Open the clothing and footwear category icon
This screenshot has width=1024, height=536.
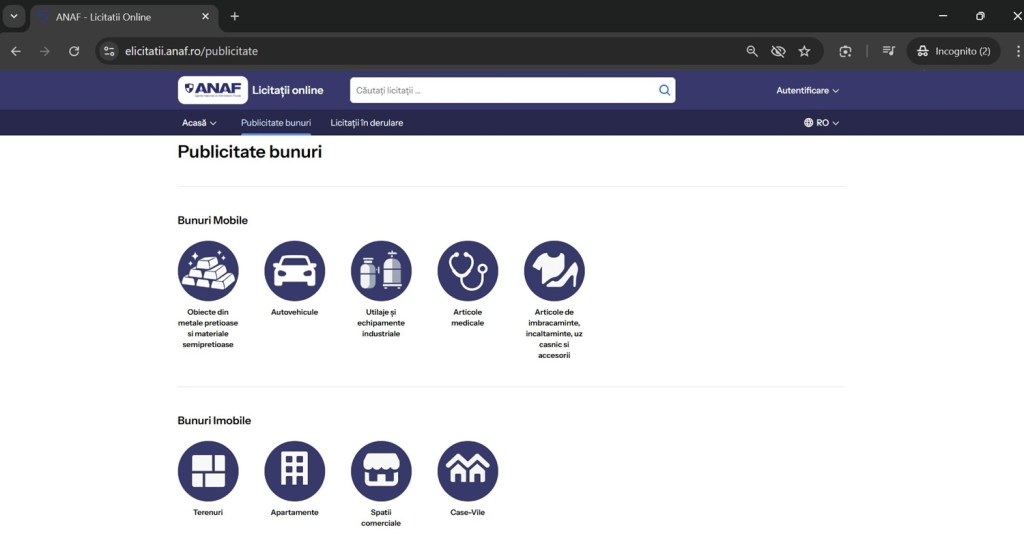(554, 271)
